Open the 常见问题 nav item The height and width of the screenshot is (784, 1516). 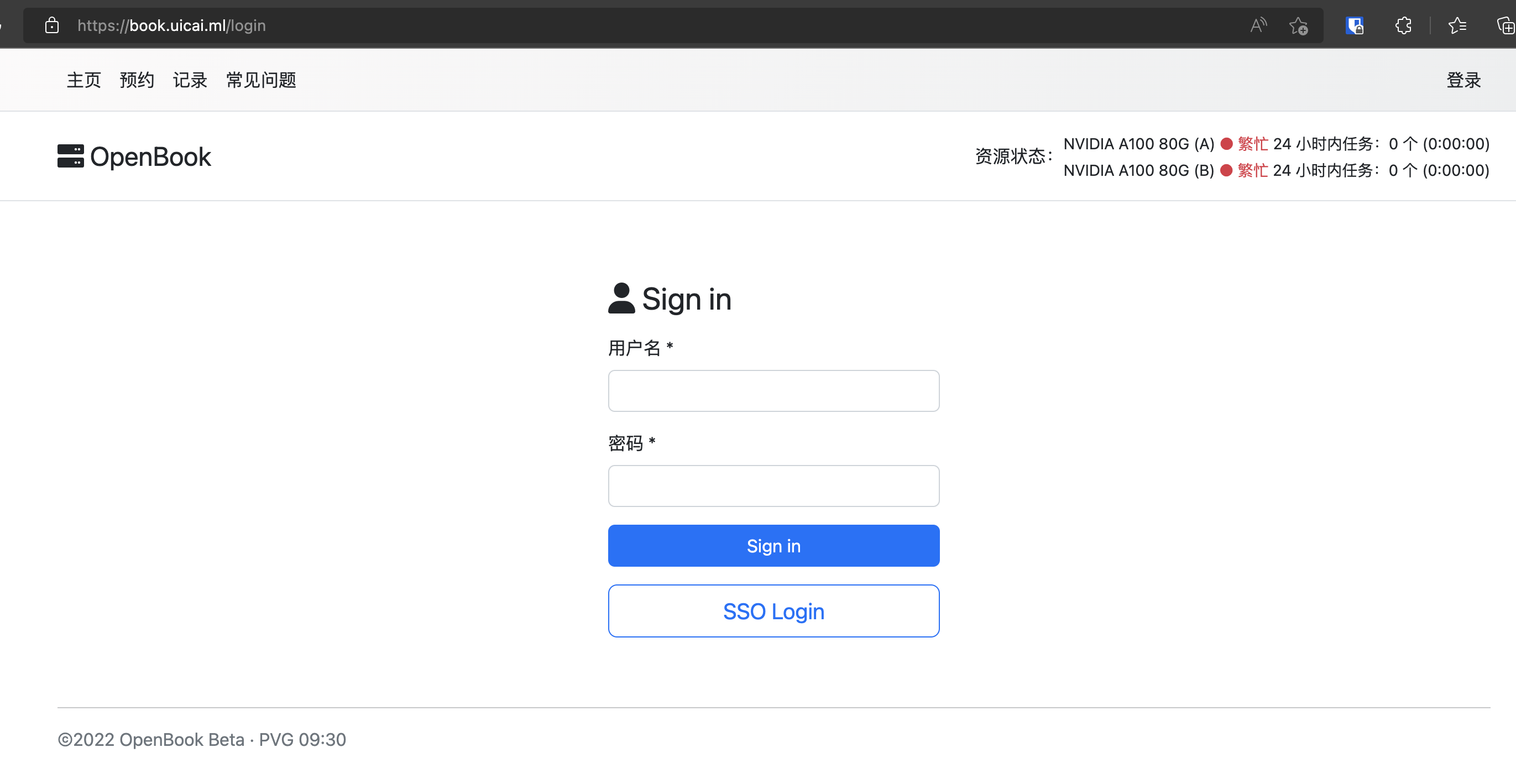coord(262,80)
